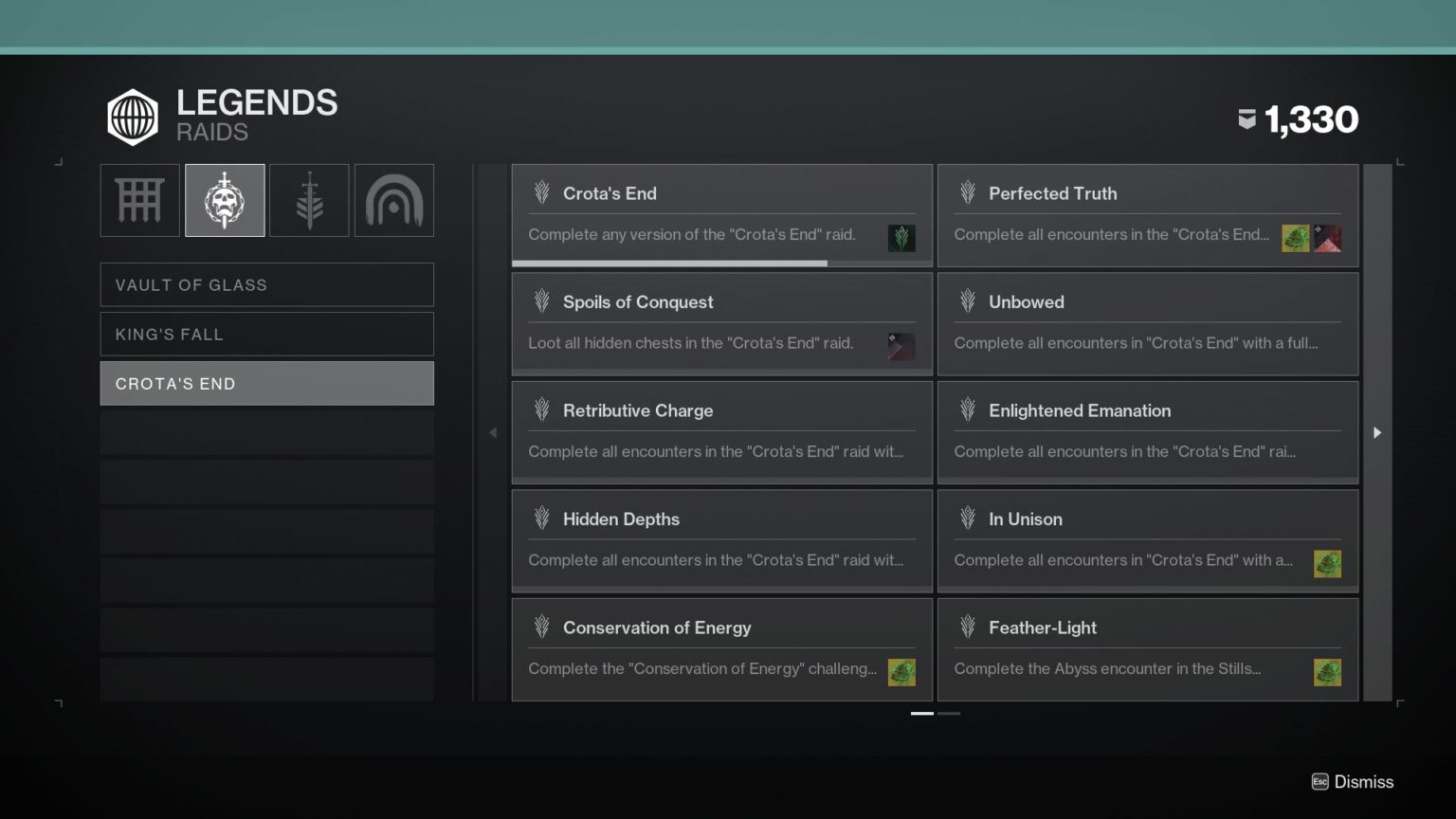This screenshot has height=819, width=1456.
Task: Open the sword category icon tab
Action: coord(309,200)
